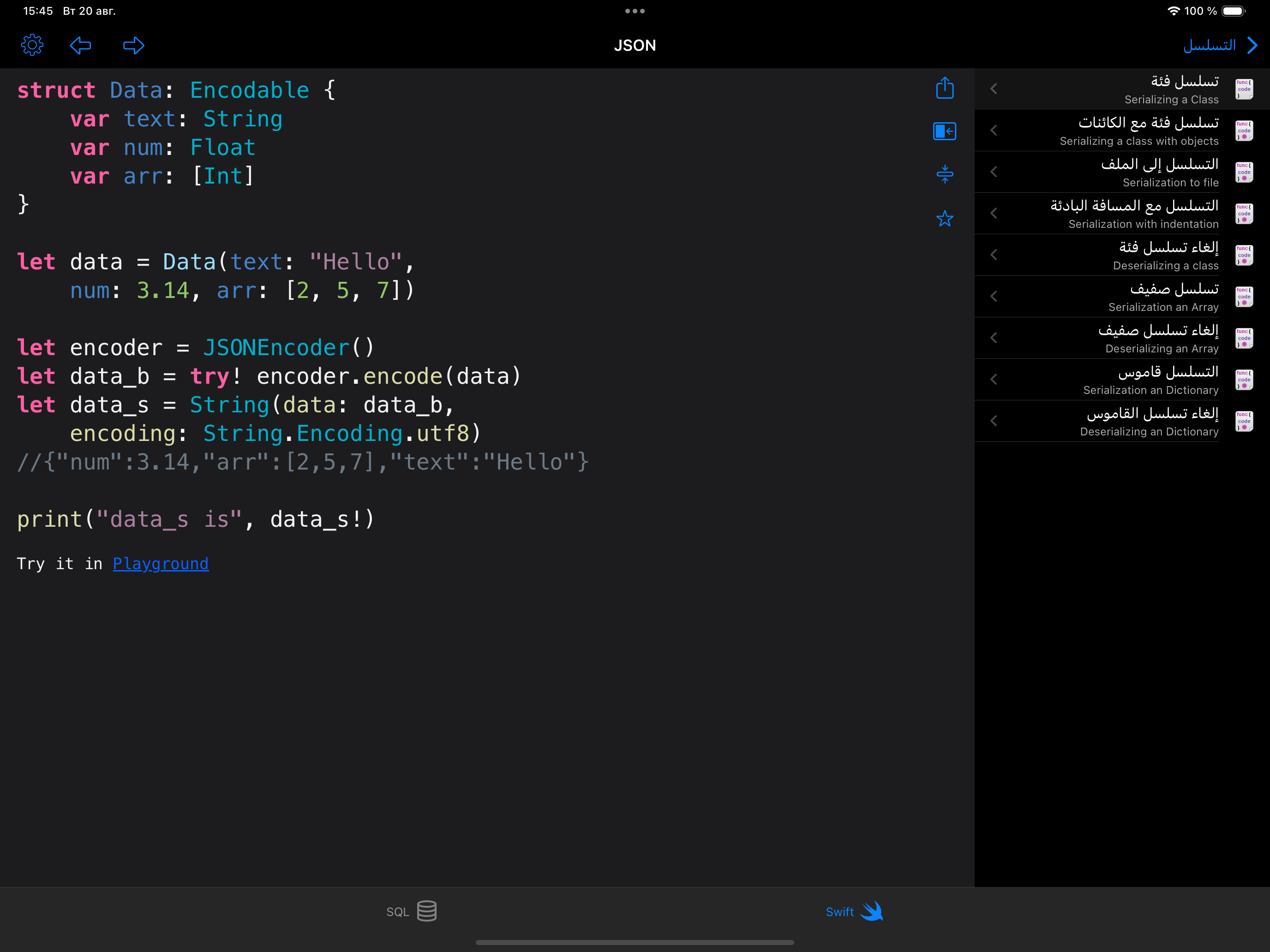Open Serialization an Array item
This screenshot has width=1270, height=952.
(1122, 297)
